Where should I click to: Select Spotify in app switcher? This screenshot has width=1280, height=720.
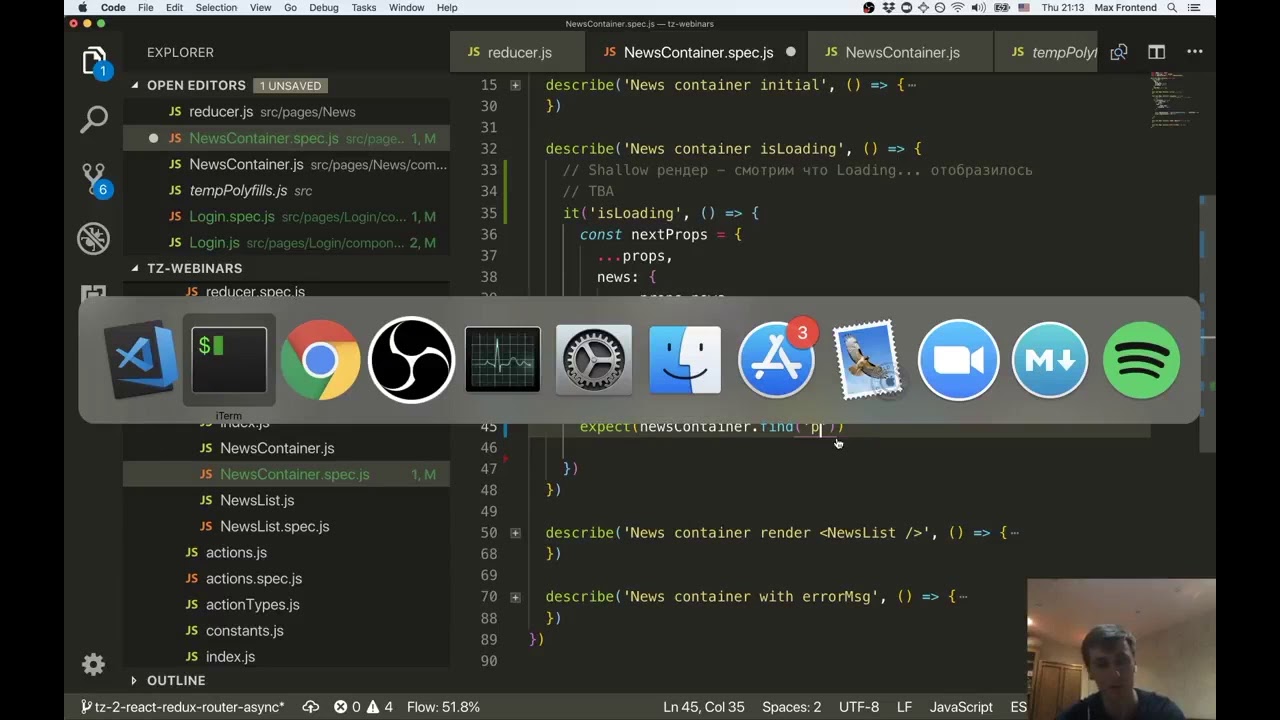point(1141,360)
